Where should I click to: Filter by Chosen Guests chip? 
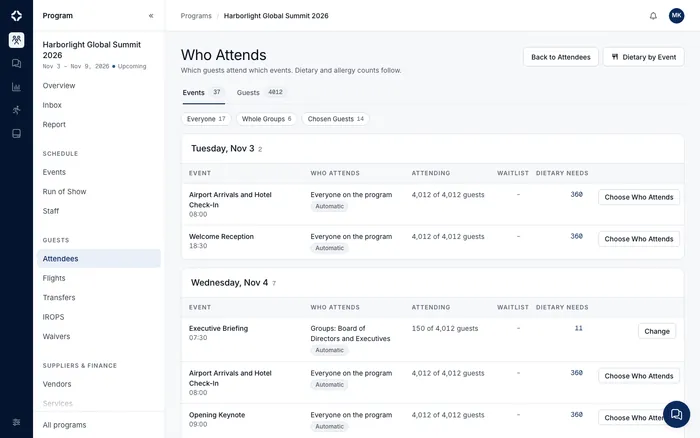(335, 119)
